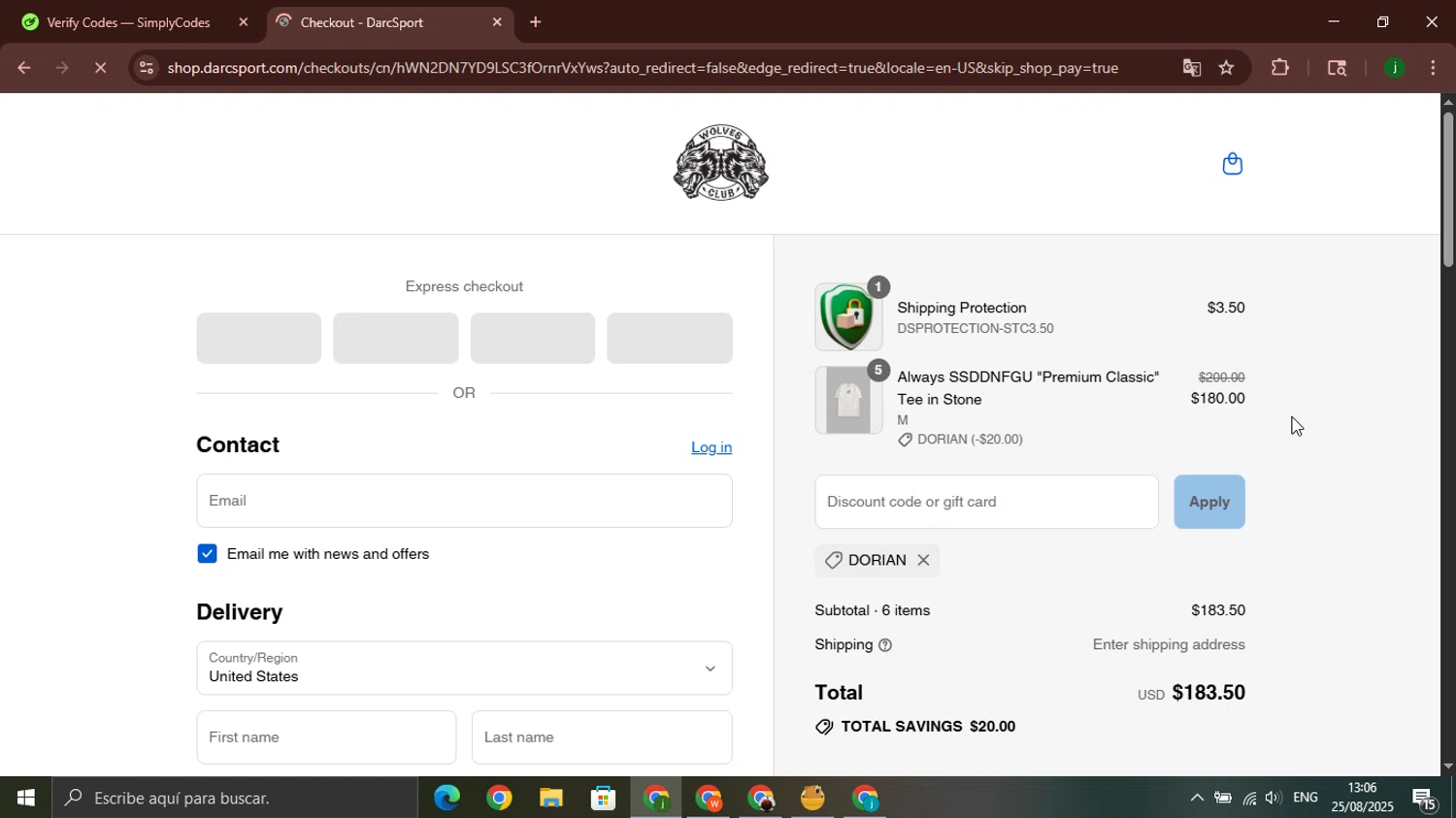Click the page vertical scrollbar
This screenshot has width=1456, height=818.
(x=1448, y=189)
